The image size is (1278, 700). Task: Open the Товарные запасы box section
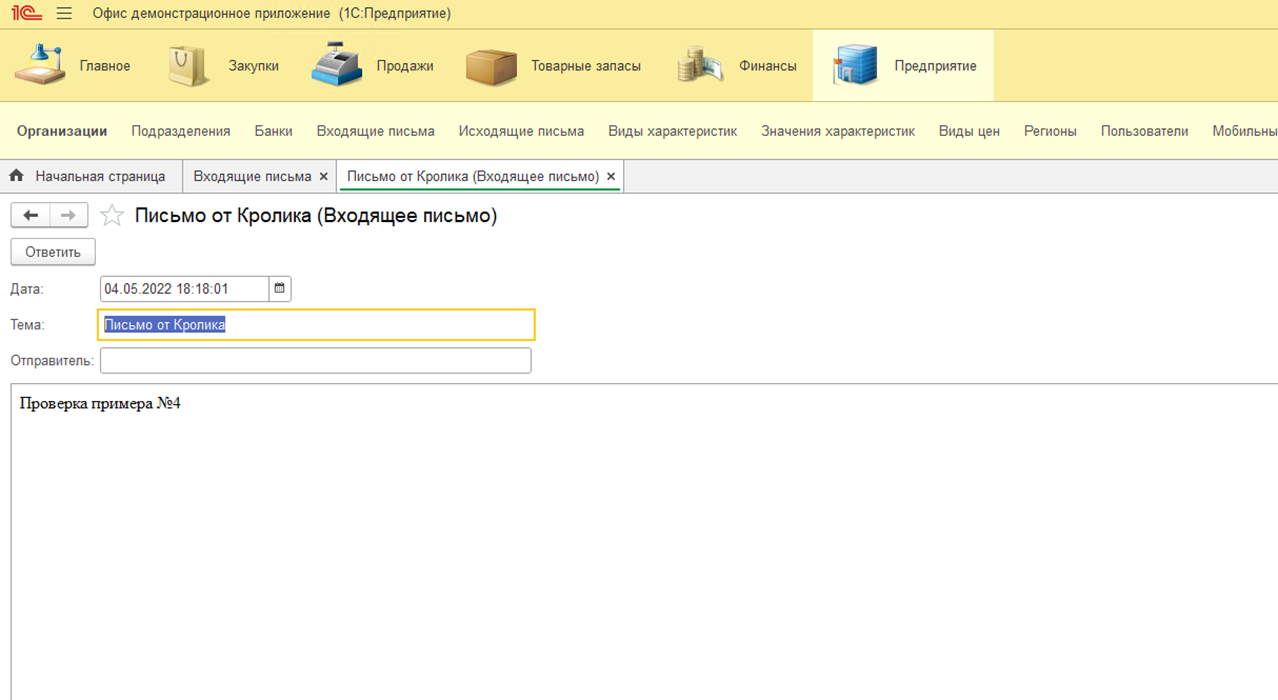(554, 66)
